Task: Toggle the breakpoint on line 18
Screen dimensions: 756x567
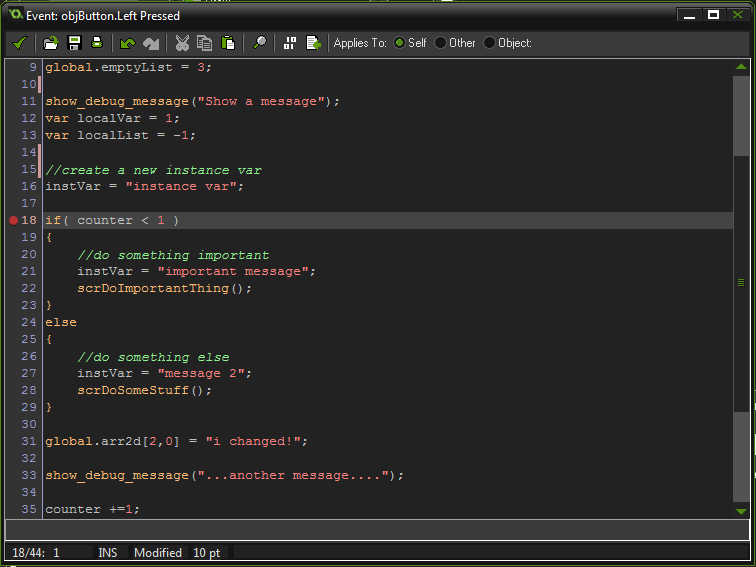Action: click(x=14, y=220)
